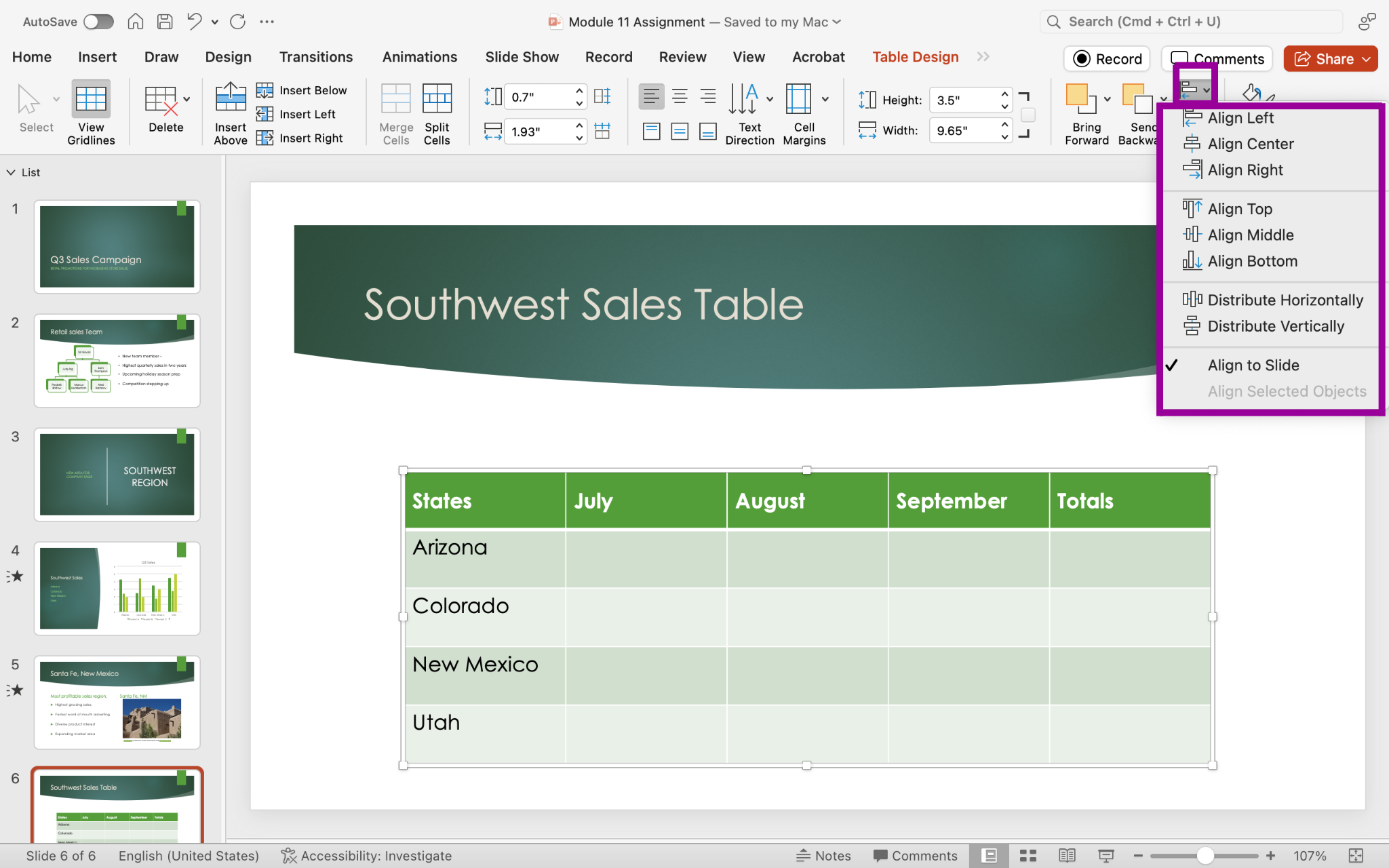Click zoom in plus button

tap(1270, 856)
